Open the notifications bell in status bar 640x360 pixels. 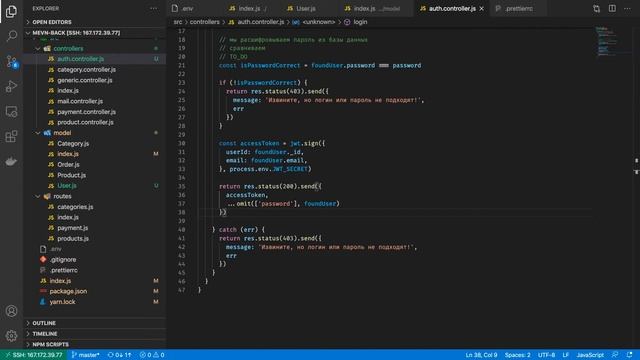(630, 355)
